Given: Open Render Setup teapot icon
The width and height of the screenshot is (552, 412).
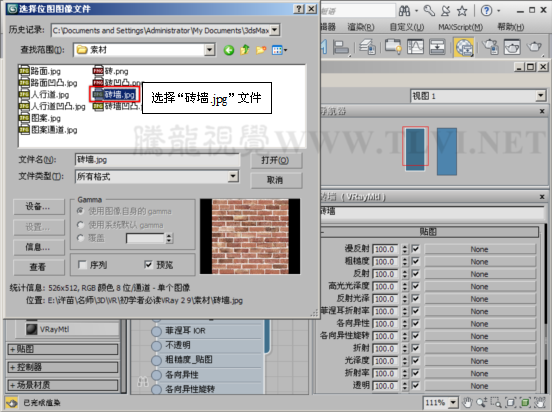Looking at the screenshot, I should 490,47.
